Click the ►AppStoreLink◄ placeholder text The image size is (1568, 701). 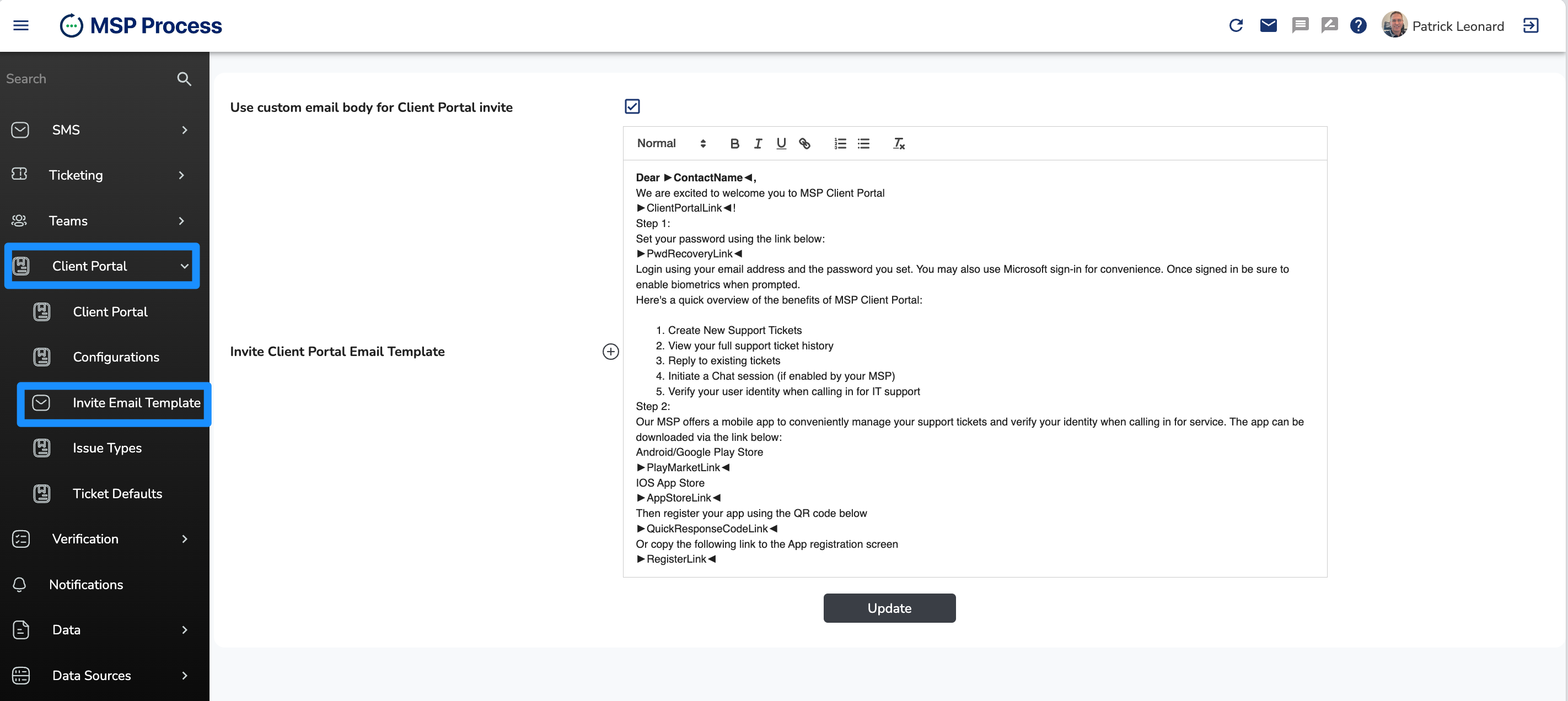coord(678,498)
